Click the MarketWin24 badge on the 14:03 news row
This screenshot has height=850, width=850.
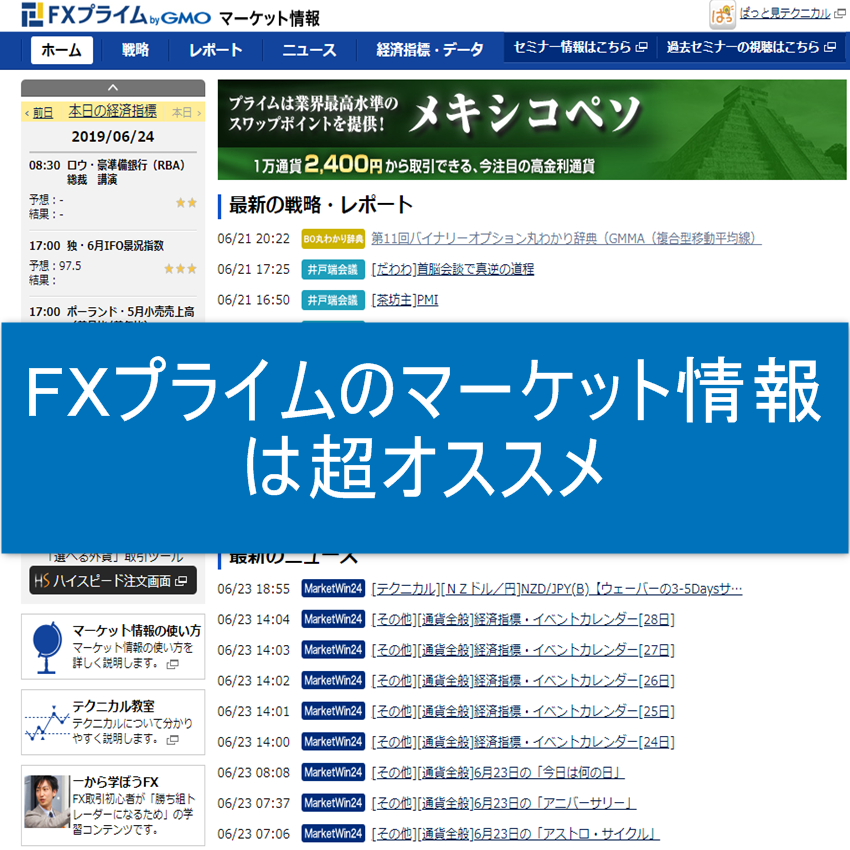click(x=333, y=650)
